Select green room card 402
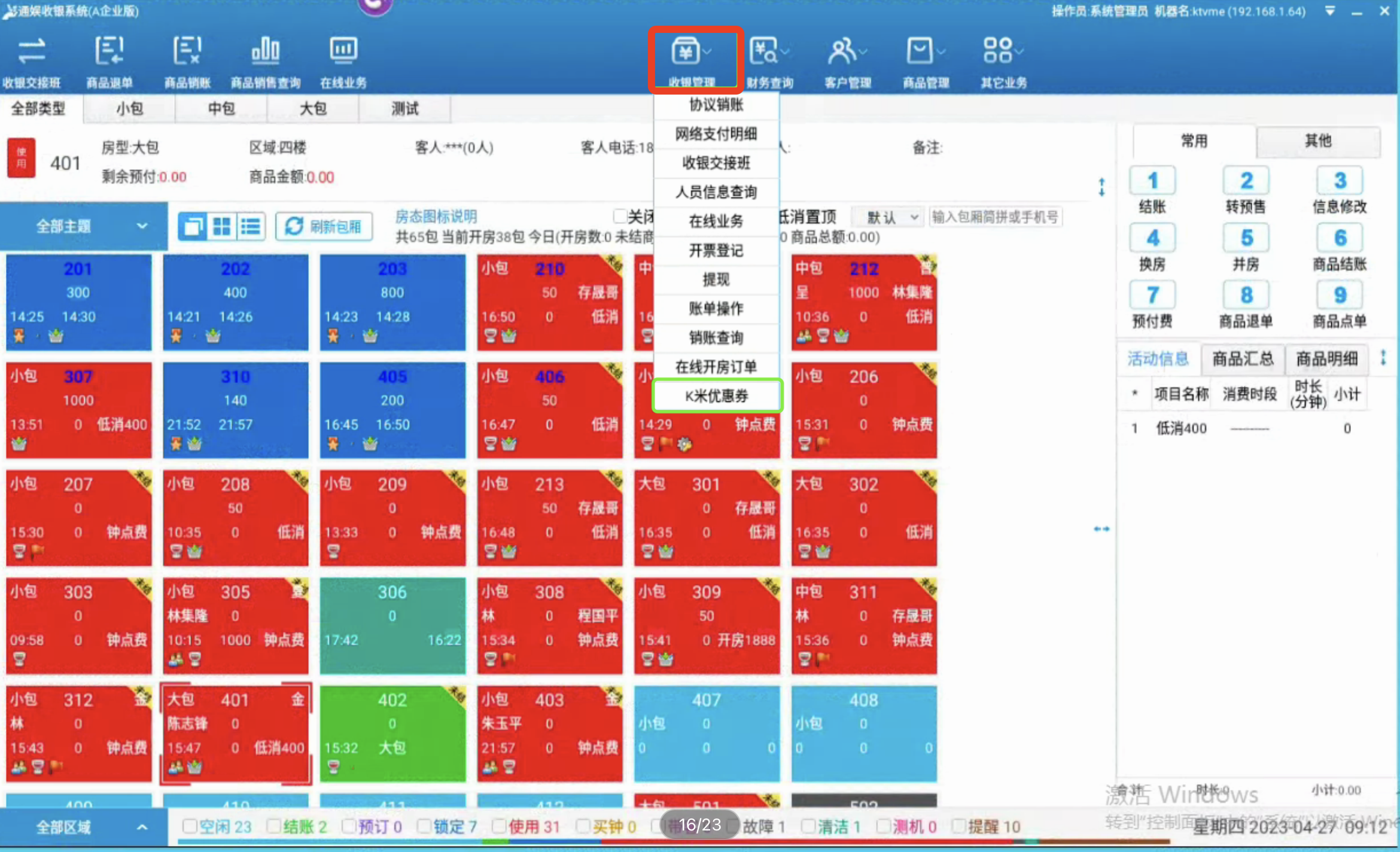This screenshot has width=1400, height=852. click(x=392, y=734)
